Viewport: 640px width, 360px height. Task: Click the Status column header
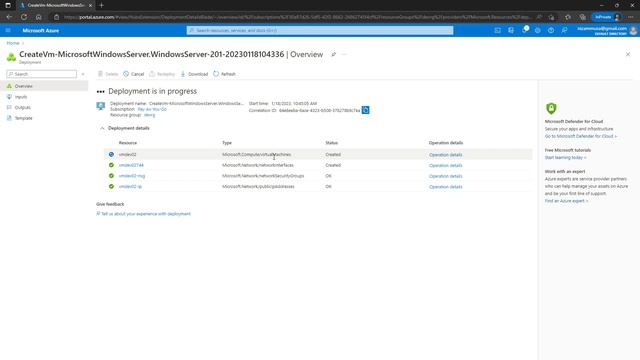[331, 143]
